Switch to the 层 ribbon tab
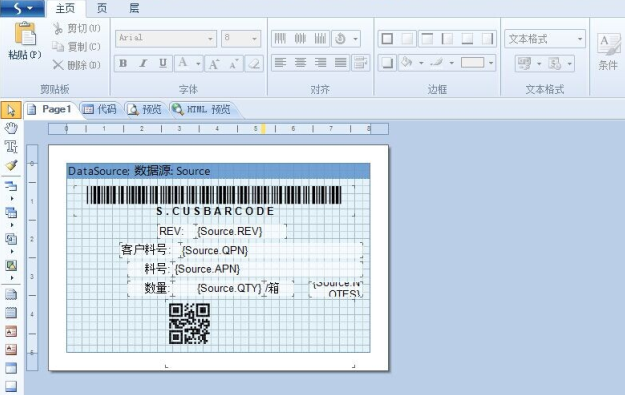The height and width of the screenshot is (395, 625). point(134,8)
